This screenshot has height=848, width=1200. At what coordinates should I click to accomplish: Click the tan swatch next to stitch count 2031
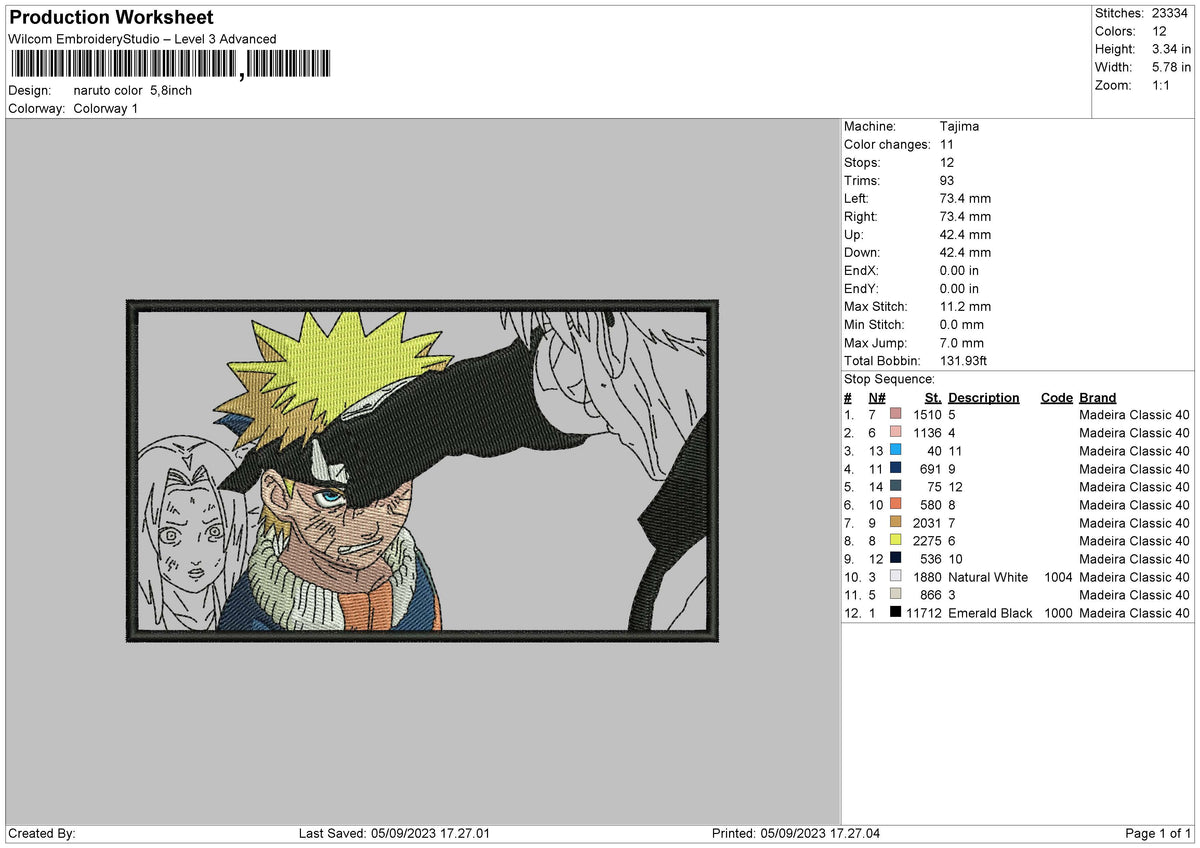pos(895,523)
